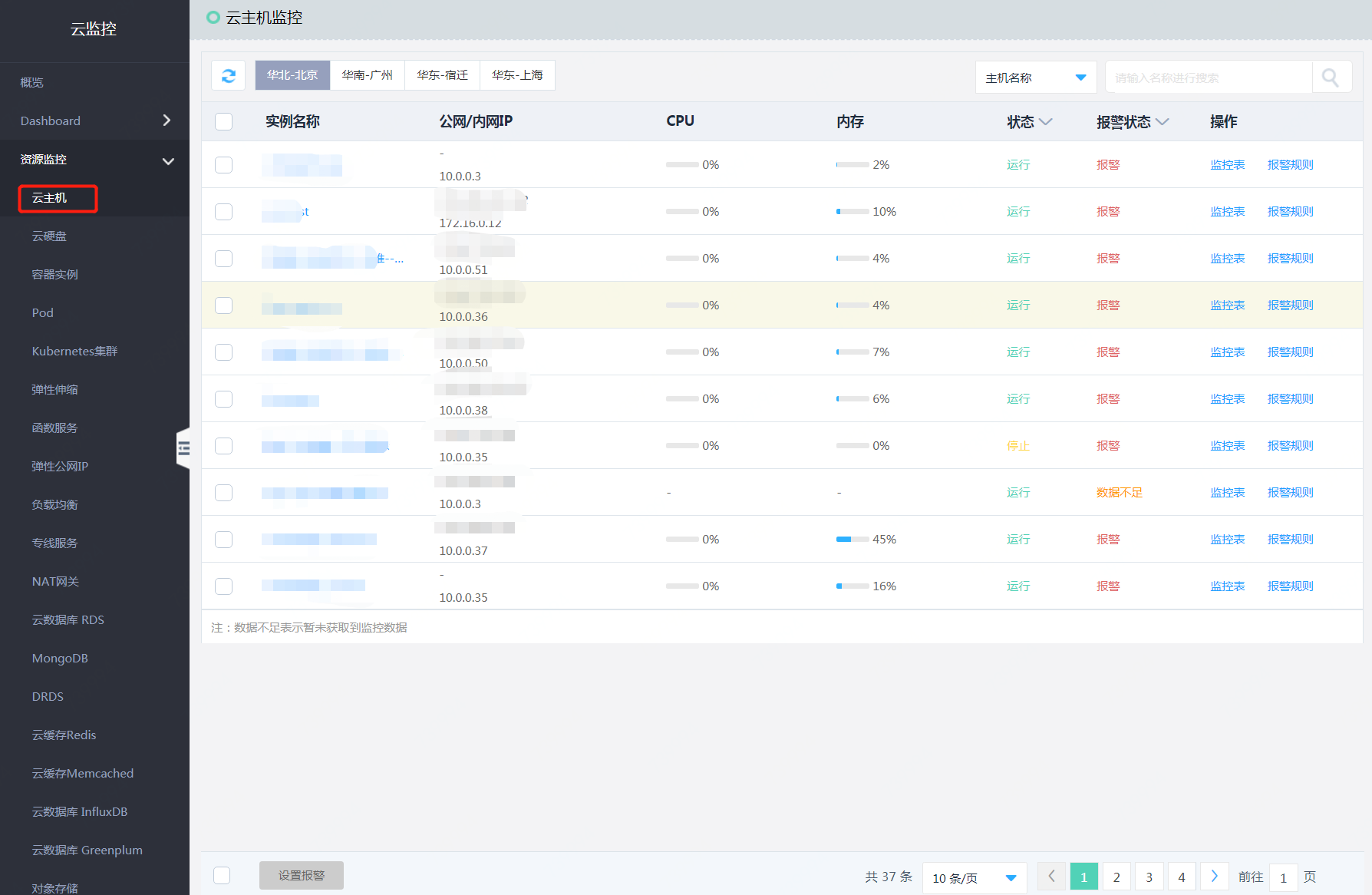Screen dimensions: 1372x895
Task: Tick the checkbox for the 10.0.0.36 row
Action: [223, 305]
